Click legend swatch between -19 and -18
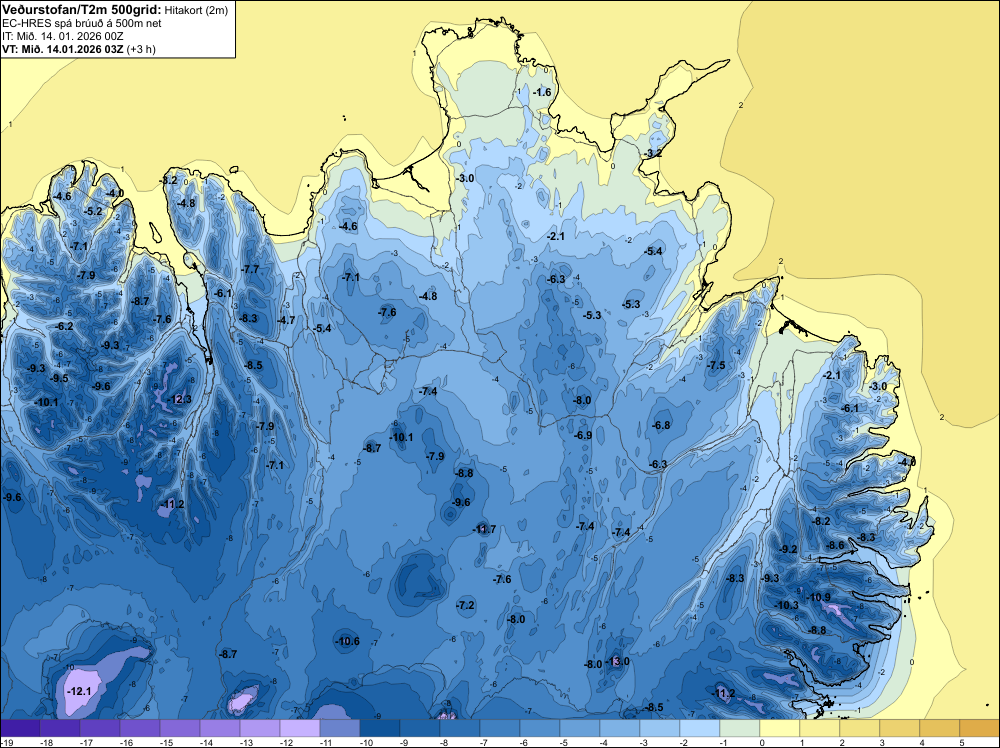This screenshot has width=1000, height=748. click(x=20, y=728)
